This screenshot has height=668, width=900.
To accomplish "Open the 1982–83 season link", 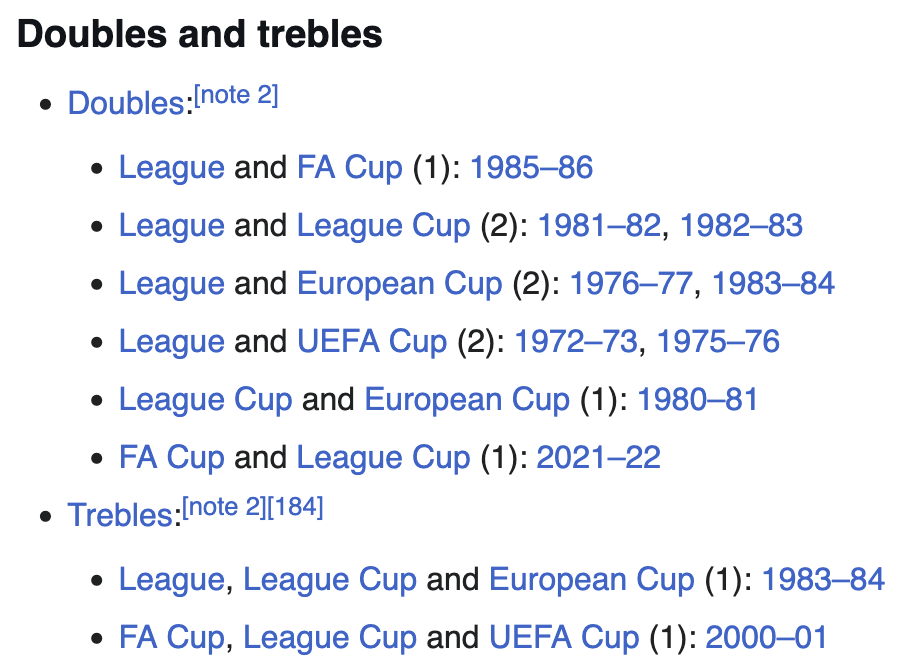I will [741, 226].
